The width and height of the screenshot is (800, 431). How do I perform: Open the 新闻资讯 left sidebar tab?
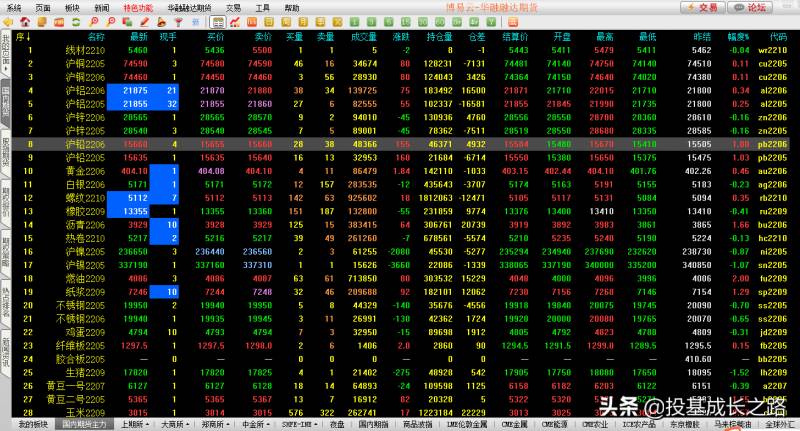(x=5, y=352)
